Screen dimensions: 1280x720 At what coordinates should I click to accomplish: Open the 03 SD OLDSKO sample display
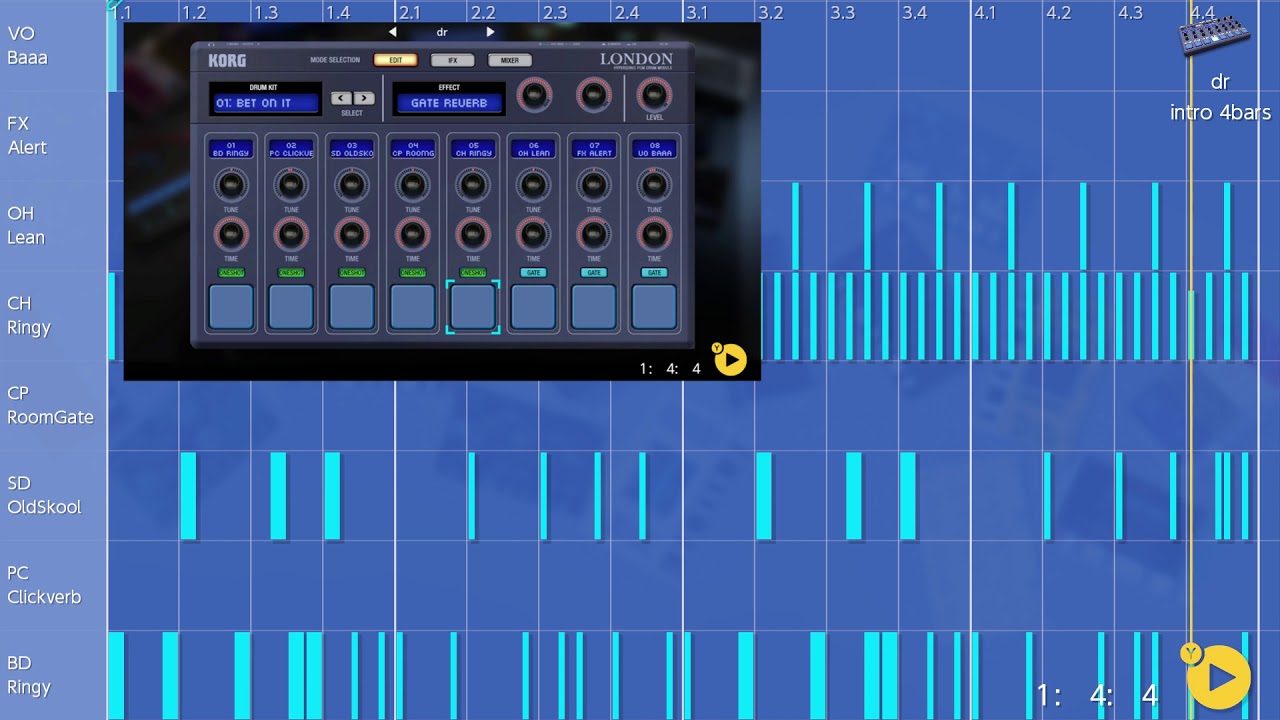coord(352,149)
